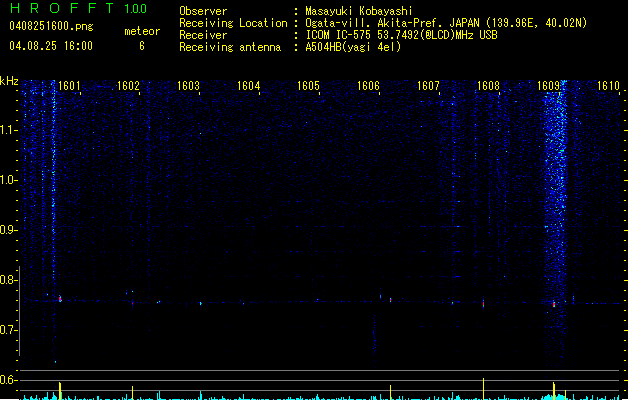Click the red meteor echo just before 1608
Screen dimensions: 629x400
[483, 304]
